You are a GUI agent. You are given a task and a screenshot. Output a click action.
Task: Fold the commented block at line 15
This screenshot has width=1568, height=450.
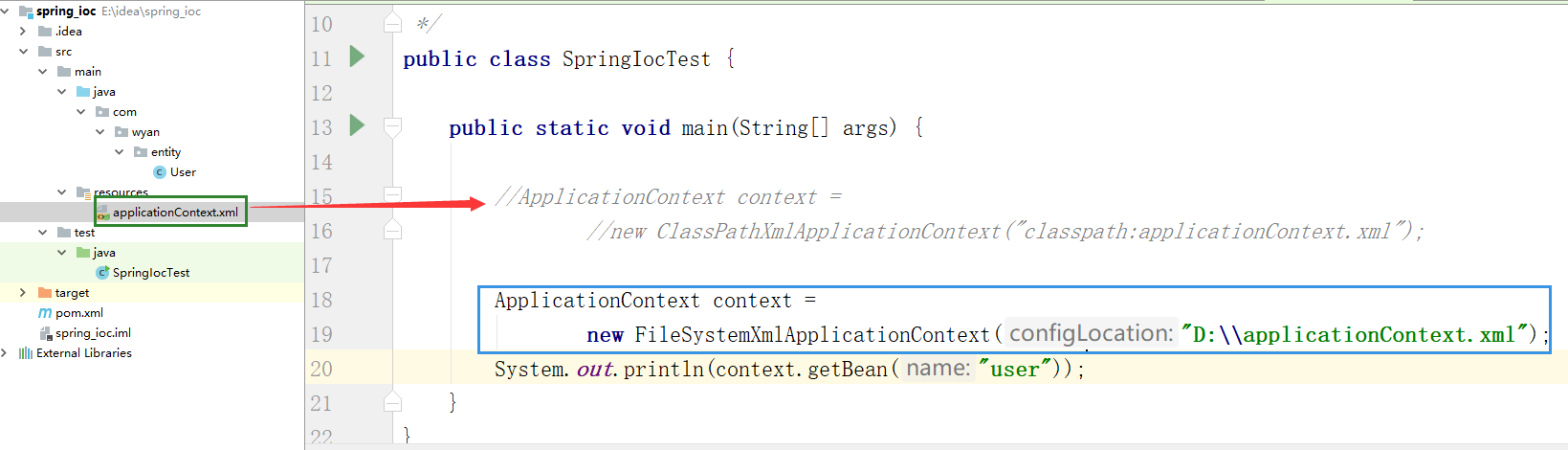[x=392, y=194]
